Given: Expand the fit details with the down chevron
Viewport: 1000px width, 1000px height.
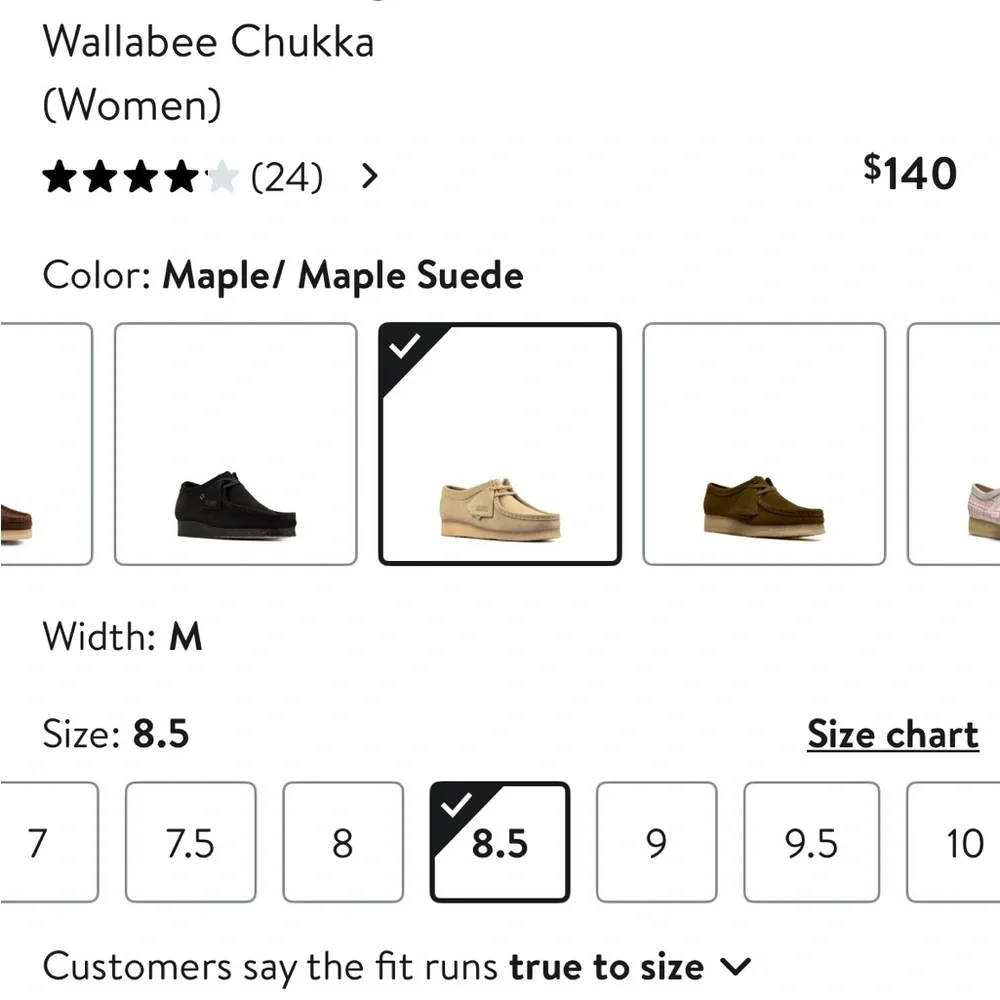Looking at the screenshot, I should (x=737, y=966).
